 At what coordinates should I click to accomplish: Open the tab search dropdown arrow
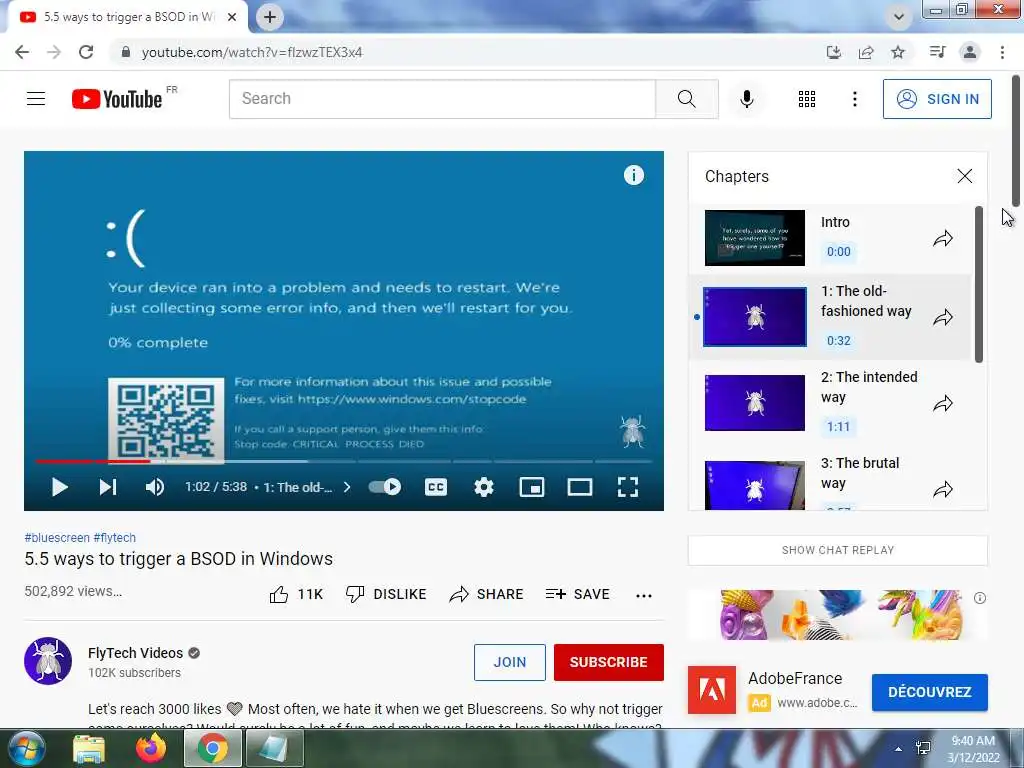(899, 17)
